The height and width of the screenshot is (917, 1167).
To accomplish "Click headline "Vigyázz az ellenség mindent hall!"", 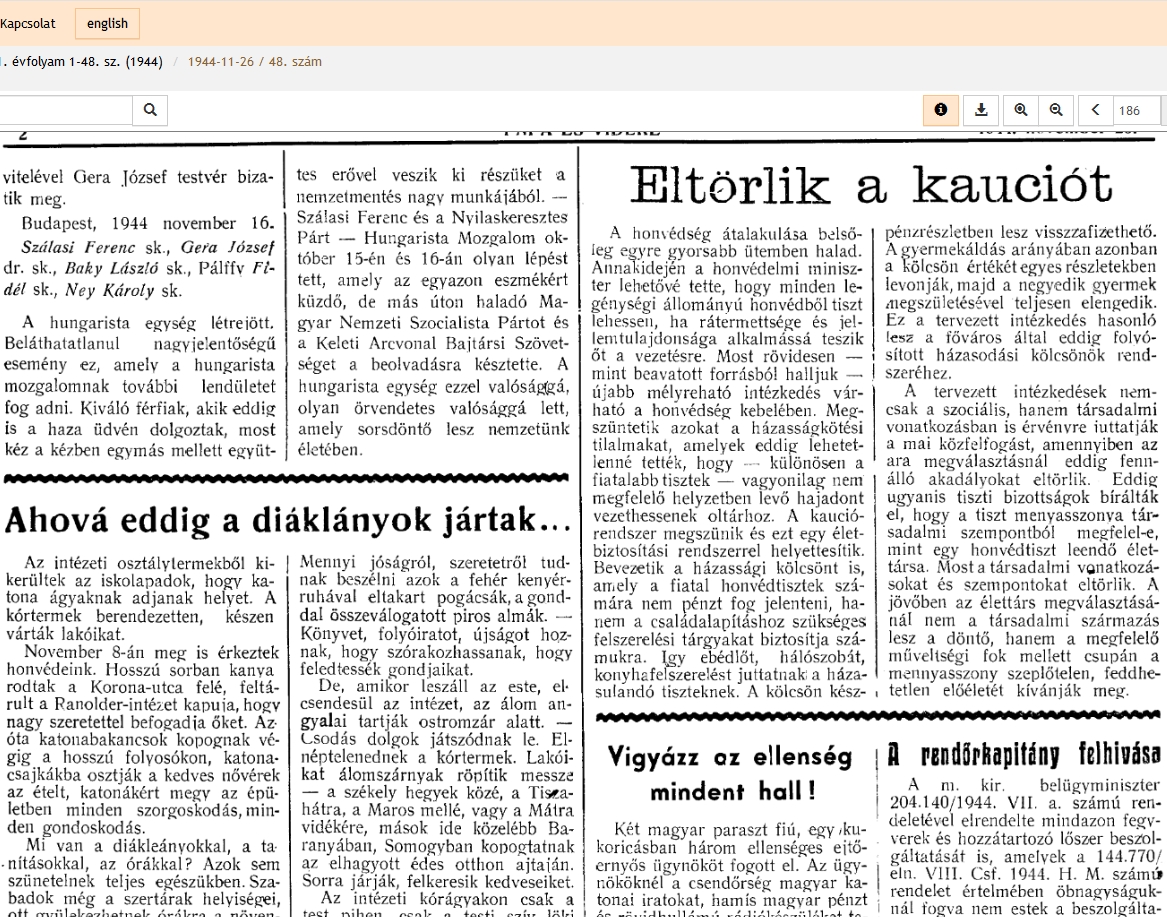I will coord(731,773).
